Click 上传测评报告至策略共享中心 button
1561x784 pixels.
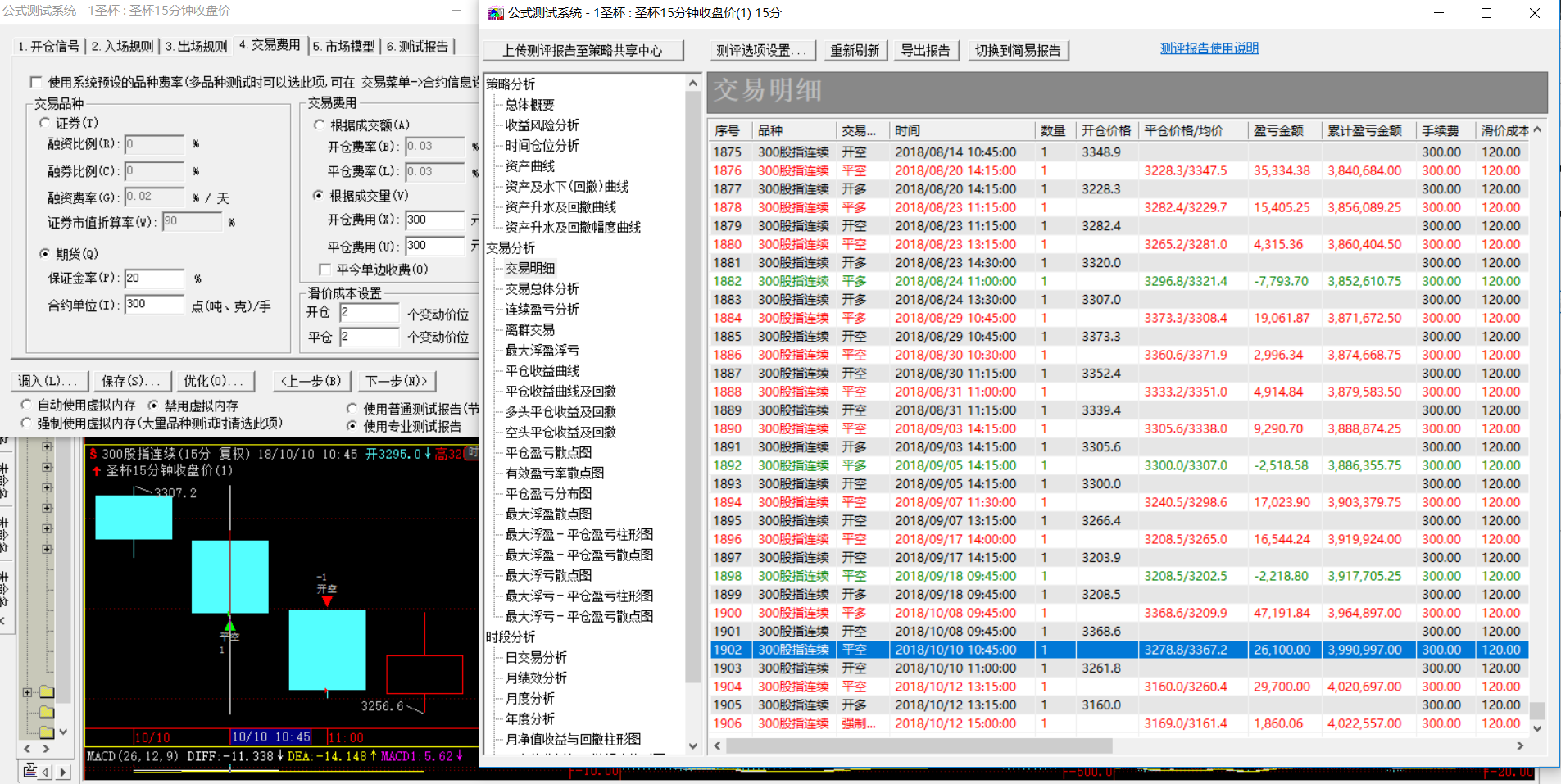tap(583, 51)
